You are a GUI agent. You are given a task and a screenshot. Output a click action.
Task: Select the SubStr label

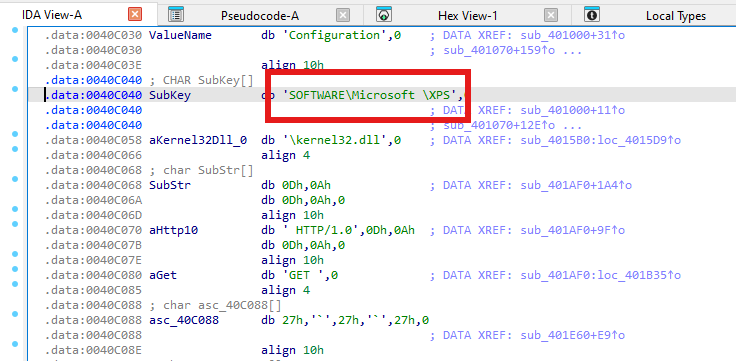point(170,185)
